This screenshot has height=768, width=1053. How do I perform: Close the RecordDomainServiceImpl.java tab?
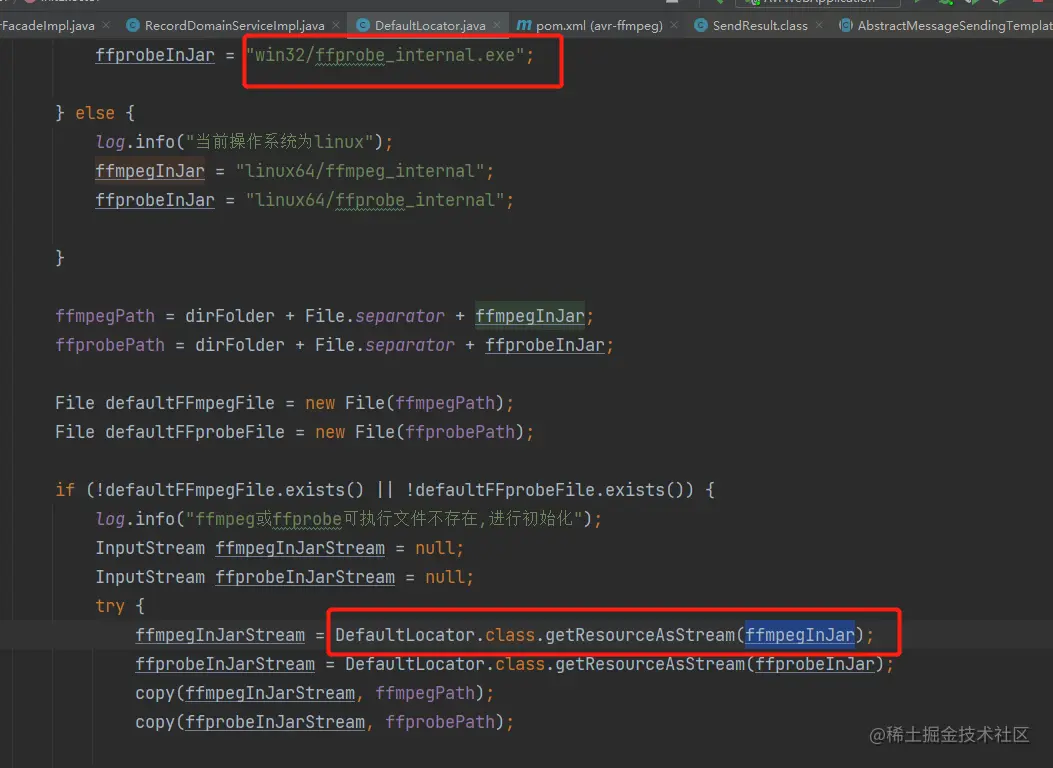336,26
